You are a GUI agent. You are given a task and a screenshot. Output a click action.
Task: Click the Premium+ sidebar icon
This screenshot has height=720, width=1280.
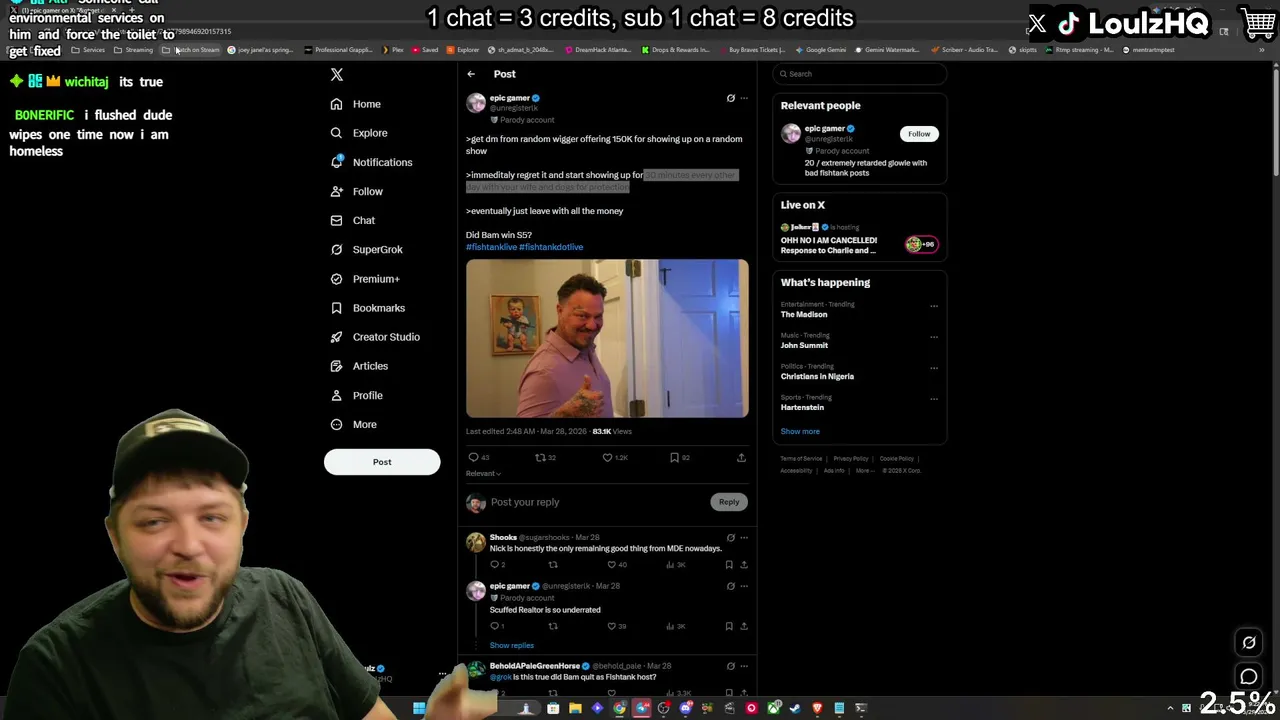[x=336, y=279]
